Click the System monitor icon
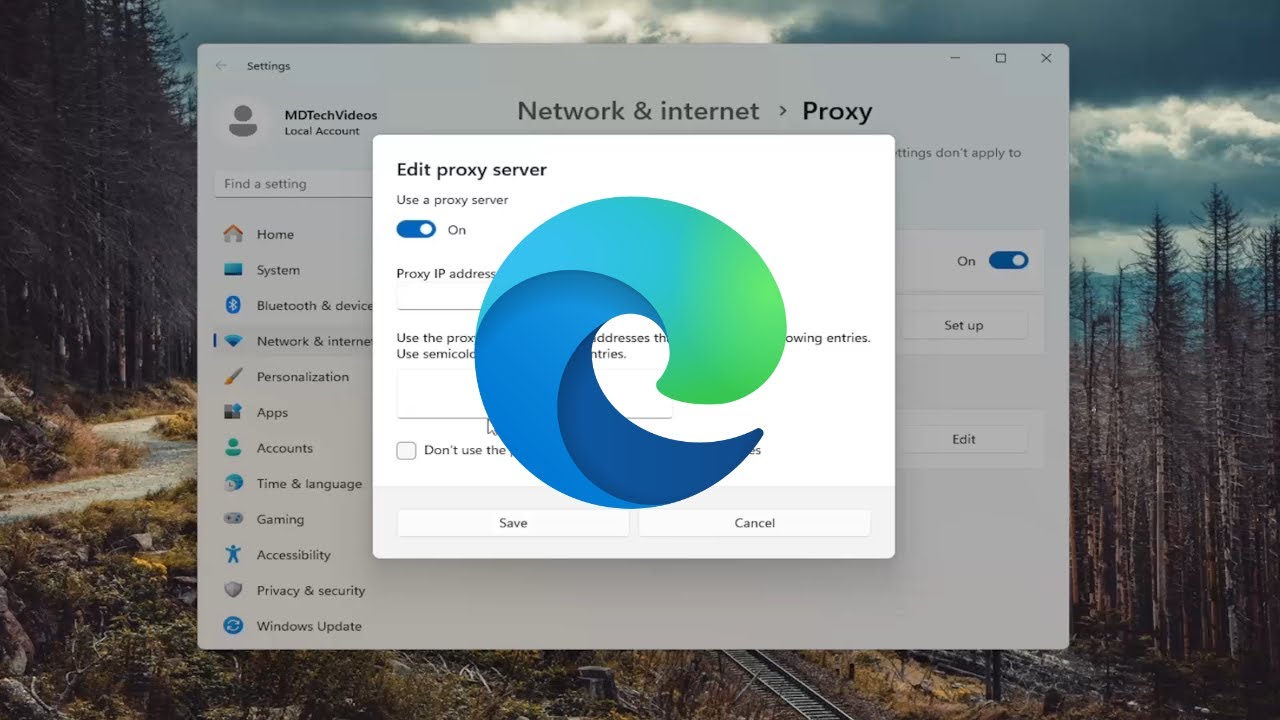 point(233,270)
